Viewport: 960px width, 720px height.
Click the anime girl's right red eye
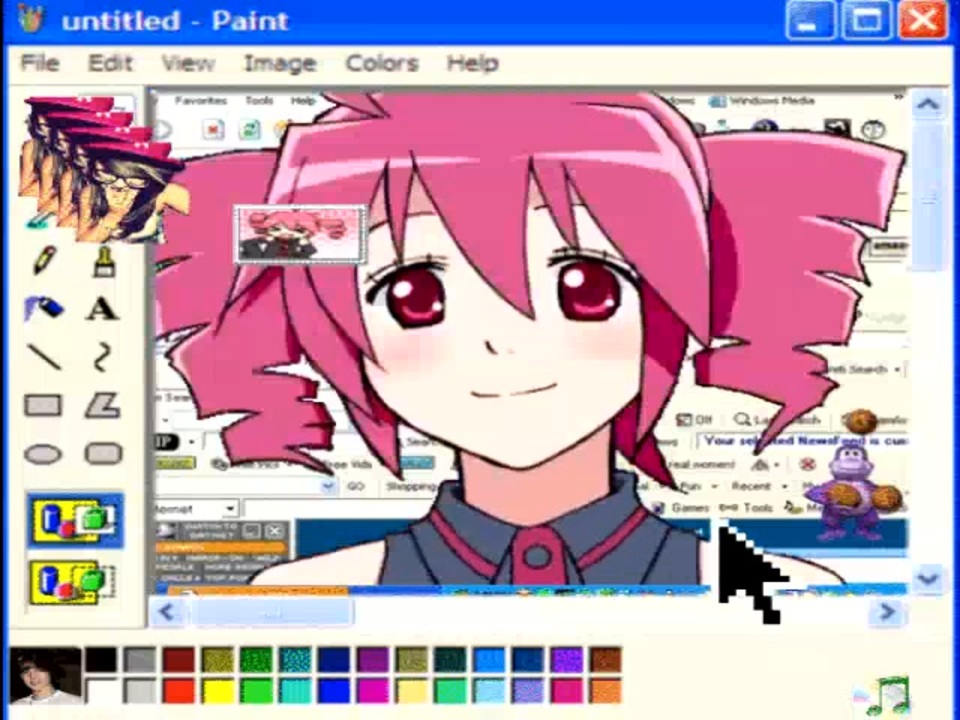[x=589, y=288]
